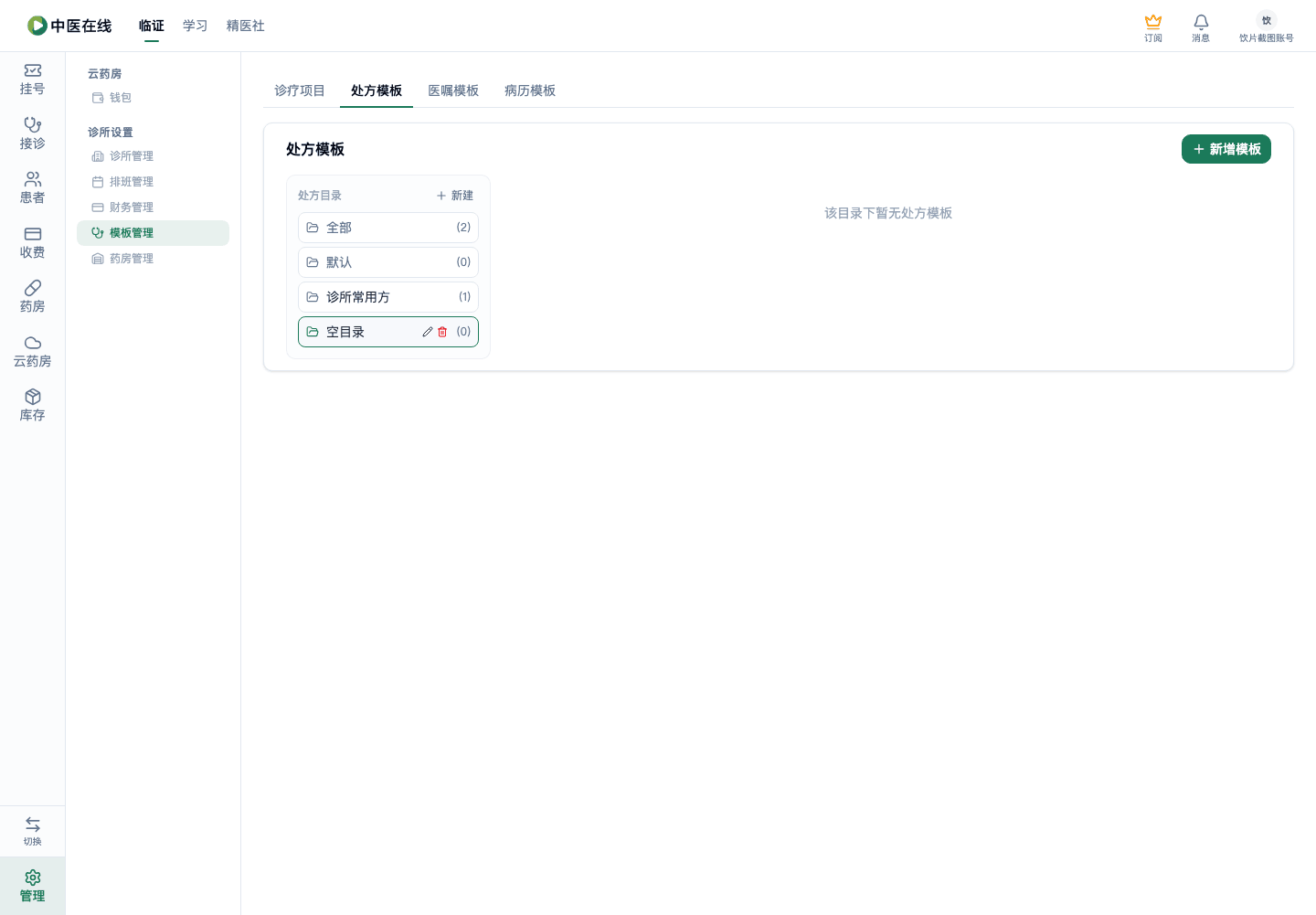This screenshot has height=915, width=1316.
Task: Click the 处方目录 header label
Action: tap(320, 196)
